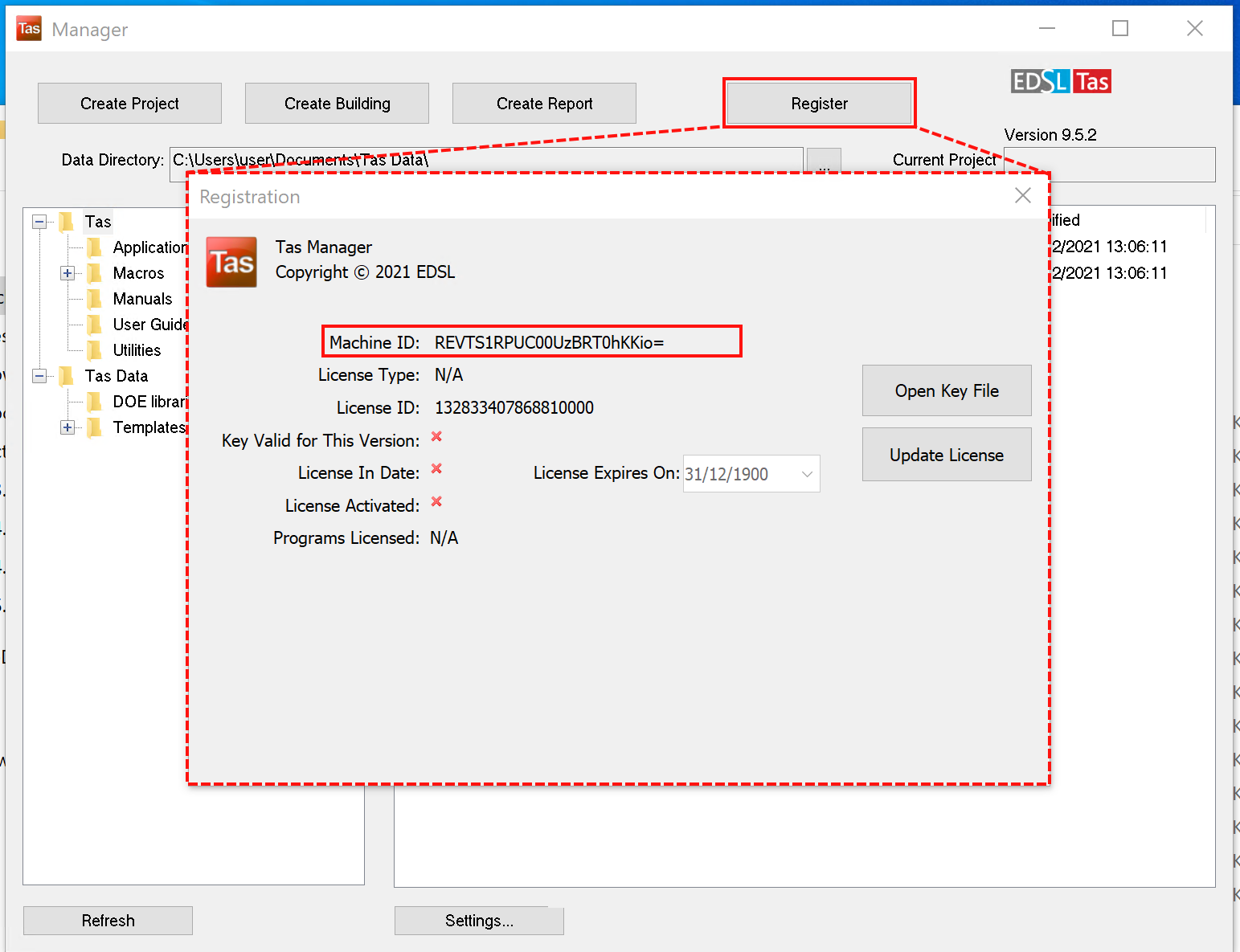Click the Update License button
1240x952 pixels.
947,455
